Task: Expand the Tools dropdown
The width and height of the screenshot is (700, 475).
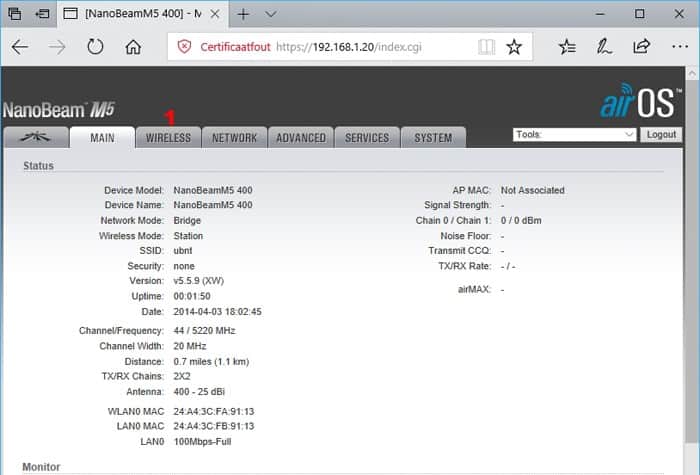Action: (x=575, y=134)
